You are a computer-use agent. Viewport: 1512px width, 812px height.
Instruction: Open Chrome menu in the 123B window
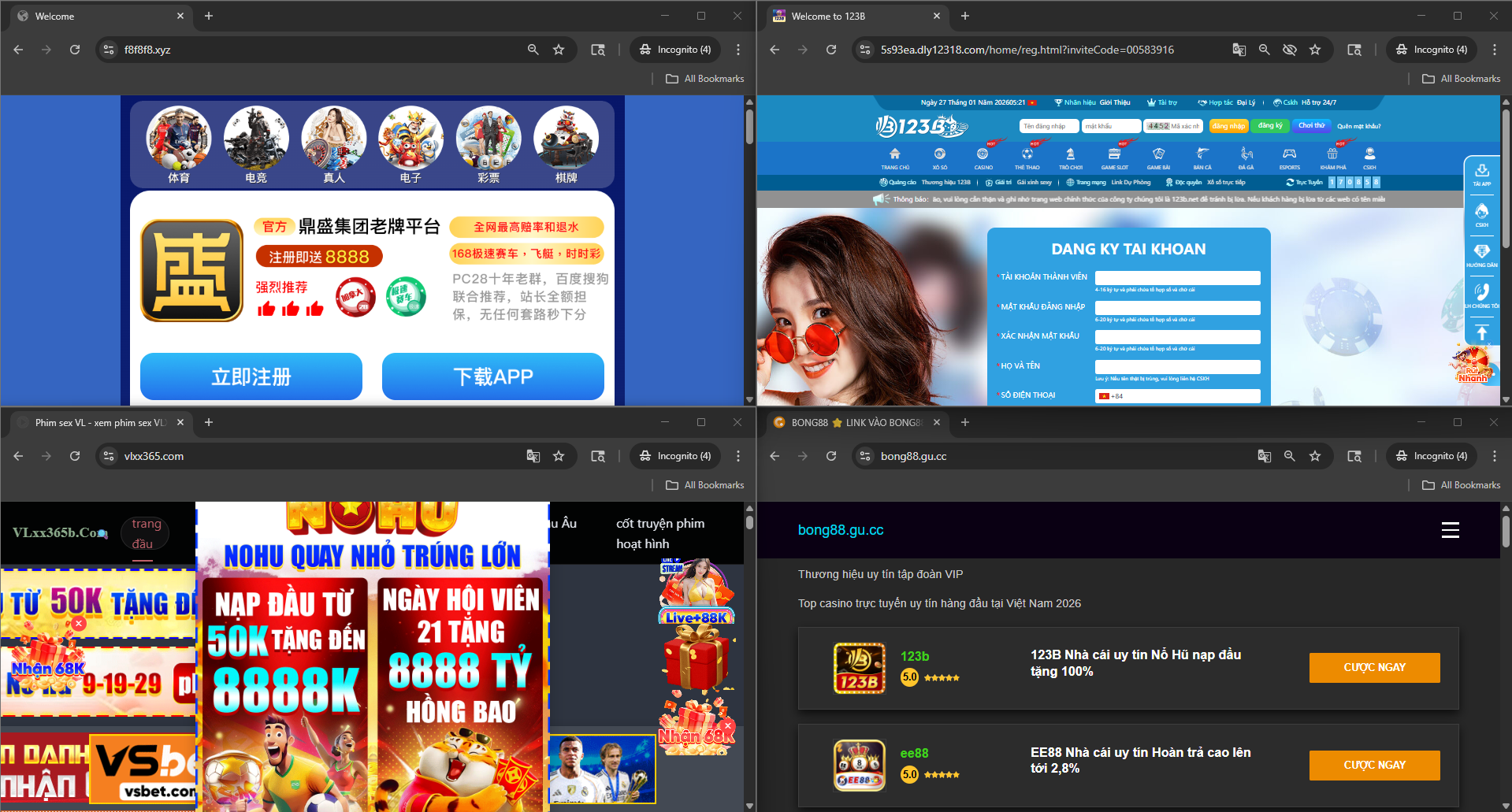1495,50
